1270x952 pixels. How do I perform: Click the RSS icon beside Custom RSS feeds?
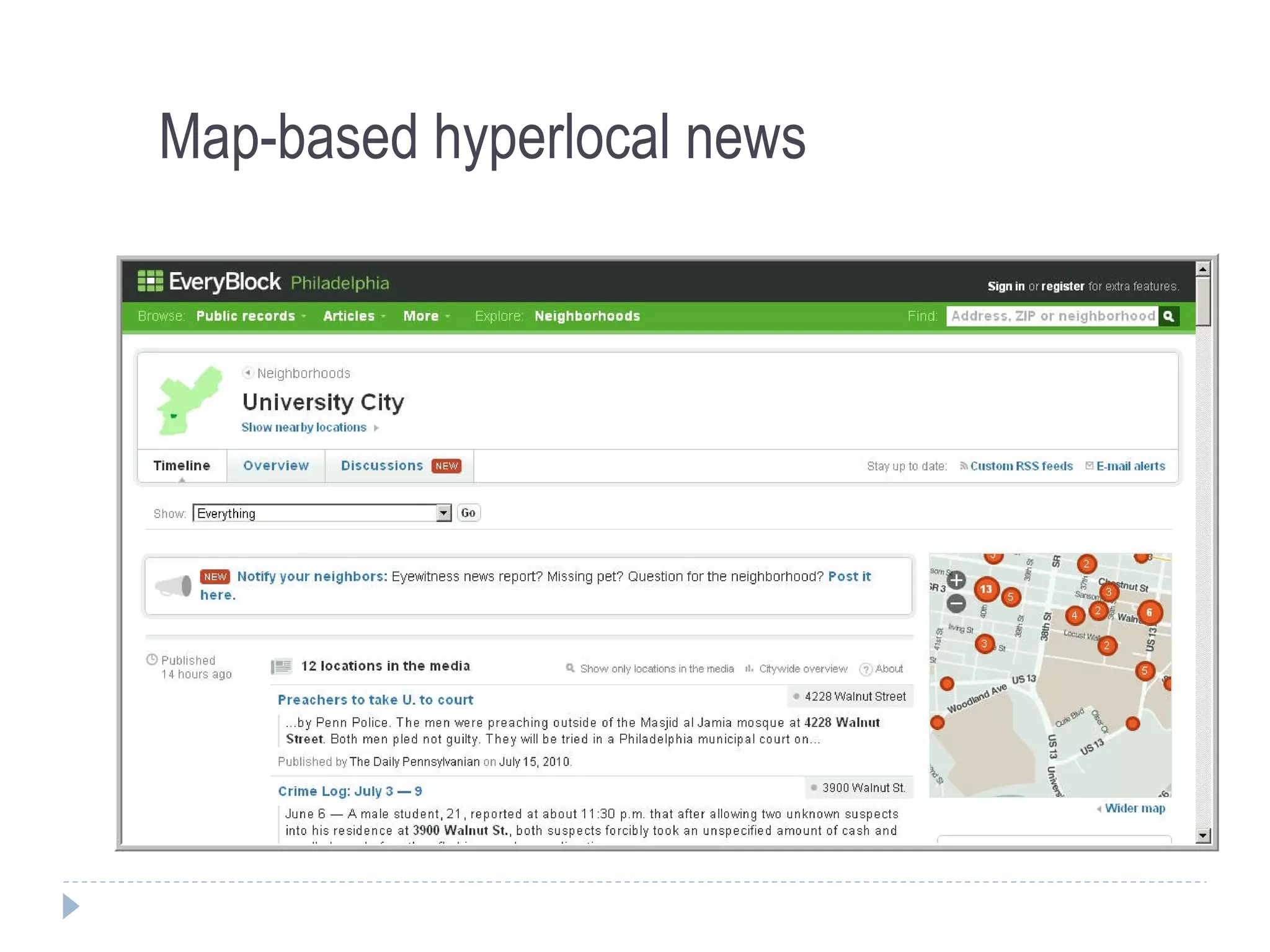964,465
